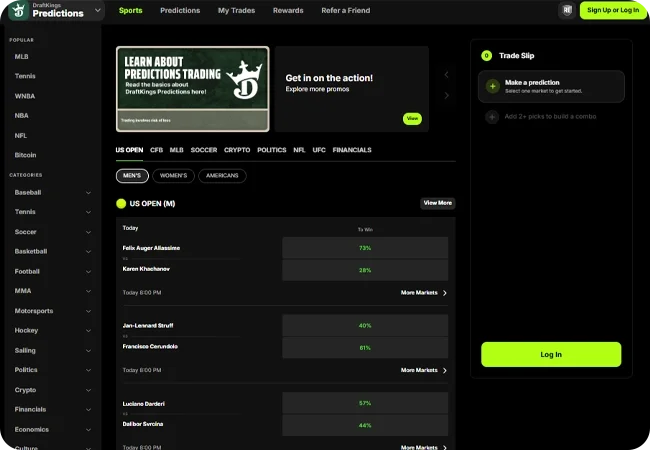The image size is (650, 450).
Task: Pick Jan-Lennard Struff at 40%
Action: [x=365, y=325]
